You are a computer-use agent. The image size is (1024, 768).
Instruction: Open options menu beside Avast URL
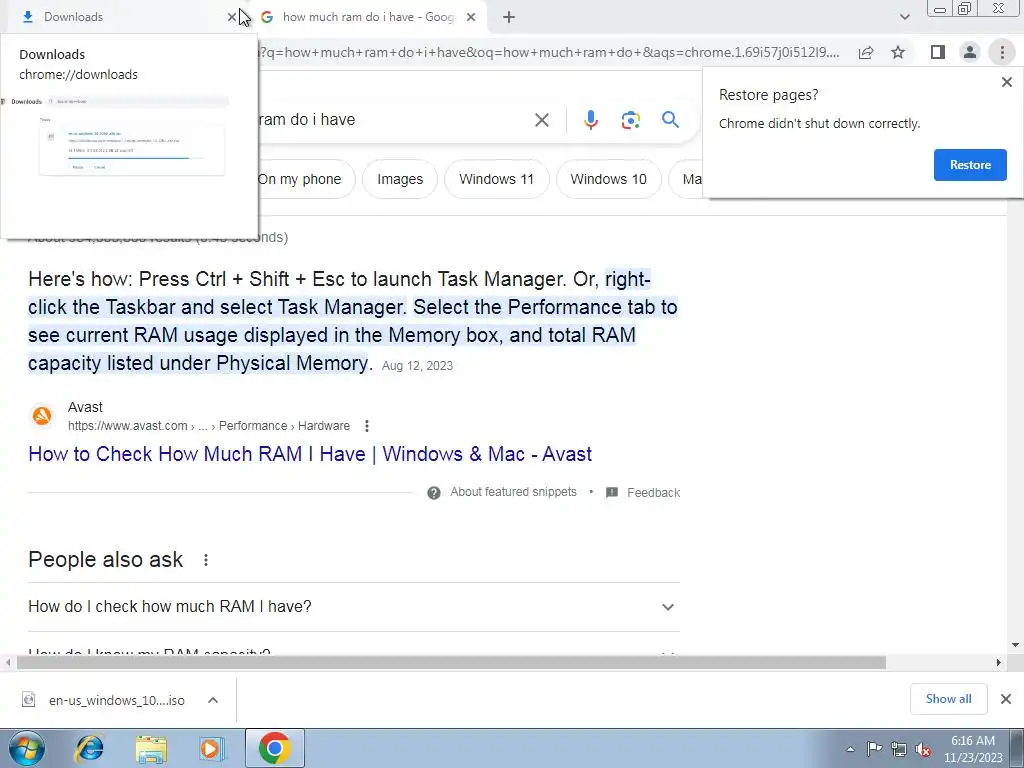(367, 426)
